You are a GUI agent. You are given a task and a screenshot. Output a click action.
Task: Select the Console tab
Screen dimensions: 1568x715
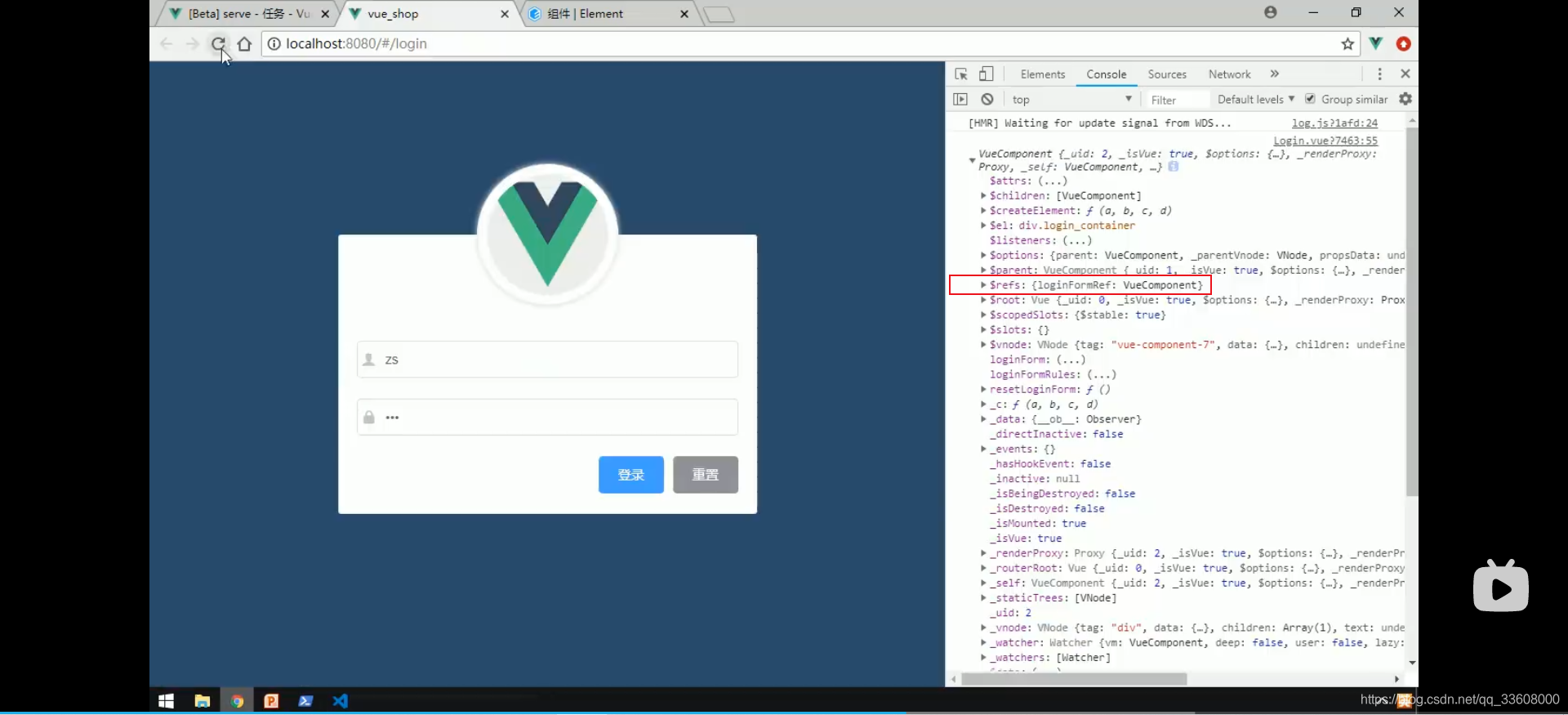[1107, 74]
